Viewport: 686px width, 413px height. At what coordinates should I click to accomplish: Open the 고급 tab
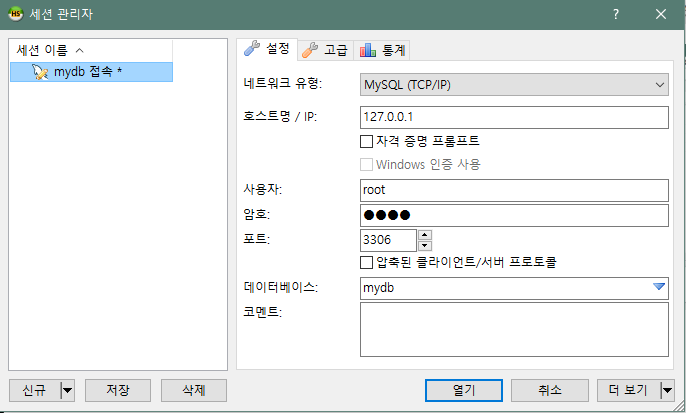325,50
